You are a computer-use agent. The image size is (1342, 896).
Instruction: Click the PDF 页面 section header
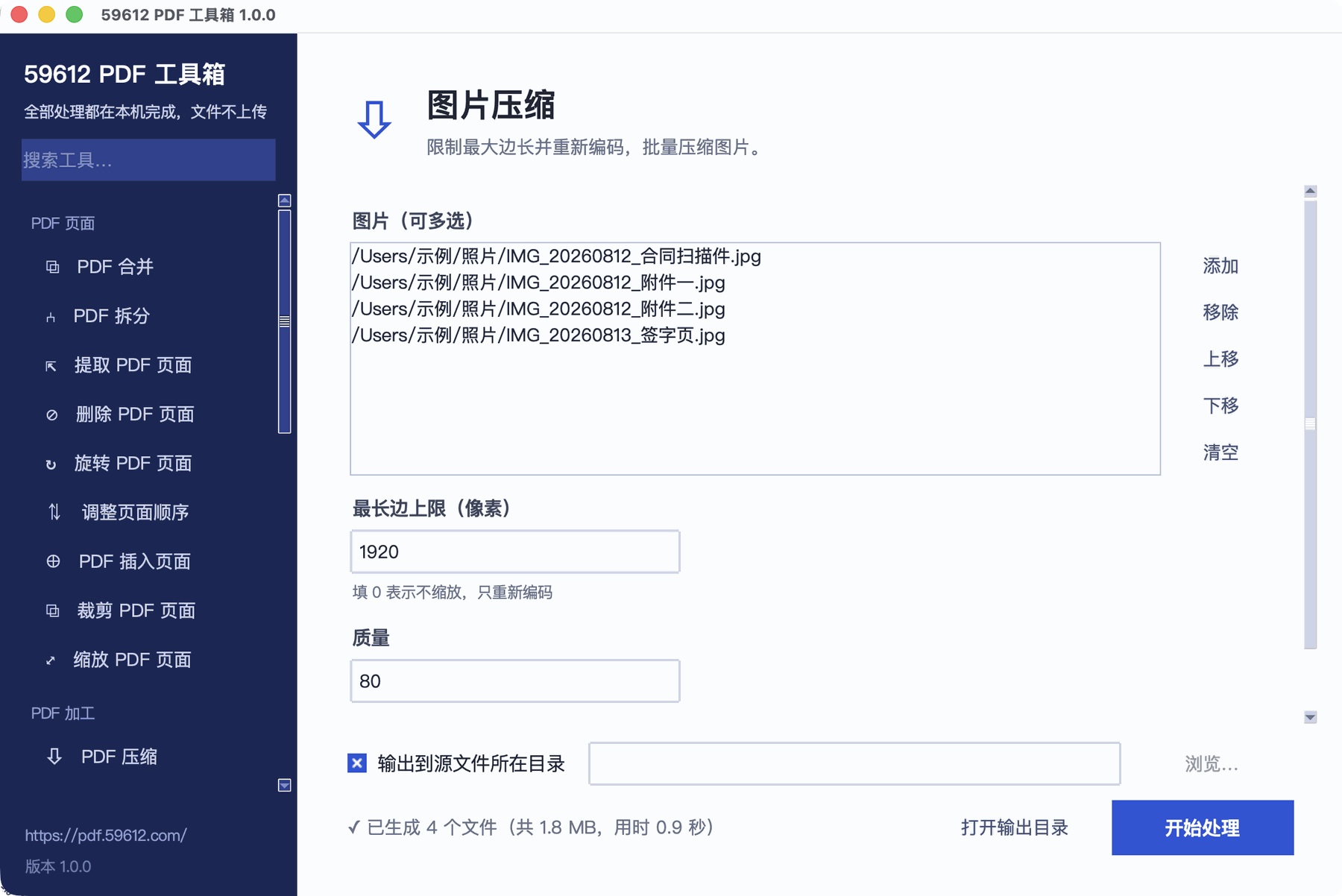tap(63, 223)
